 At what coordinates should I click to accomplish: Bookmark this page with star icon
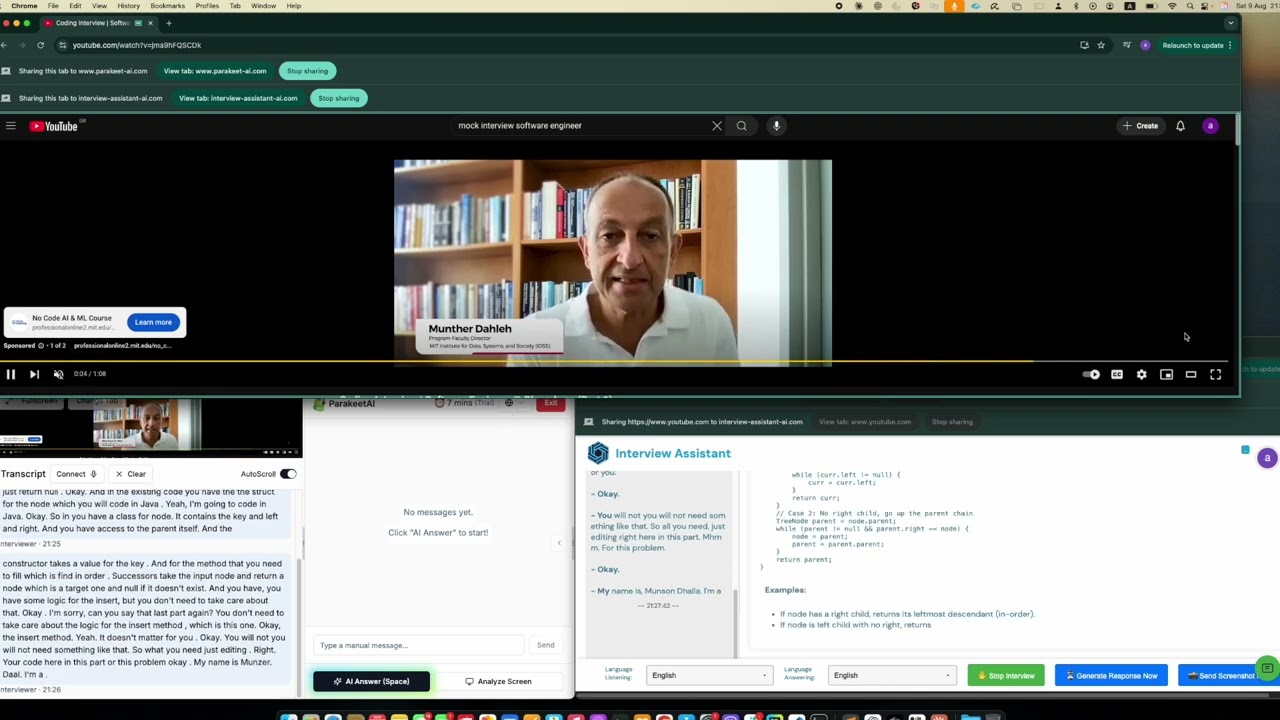pyautogui.click(x=1101, y=45)
